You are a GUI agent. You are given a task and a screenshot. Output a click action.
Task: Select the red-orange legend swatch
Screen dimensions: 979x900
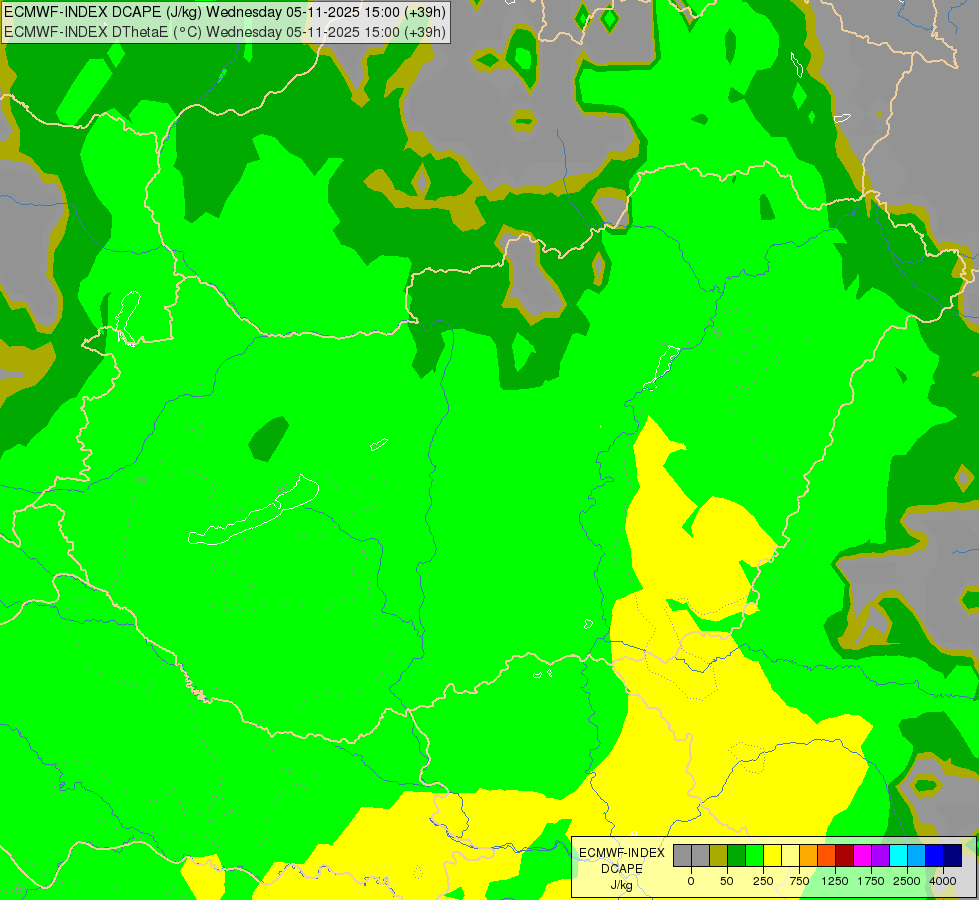(826, 855)
